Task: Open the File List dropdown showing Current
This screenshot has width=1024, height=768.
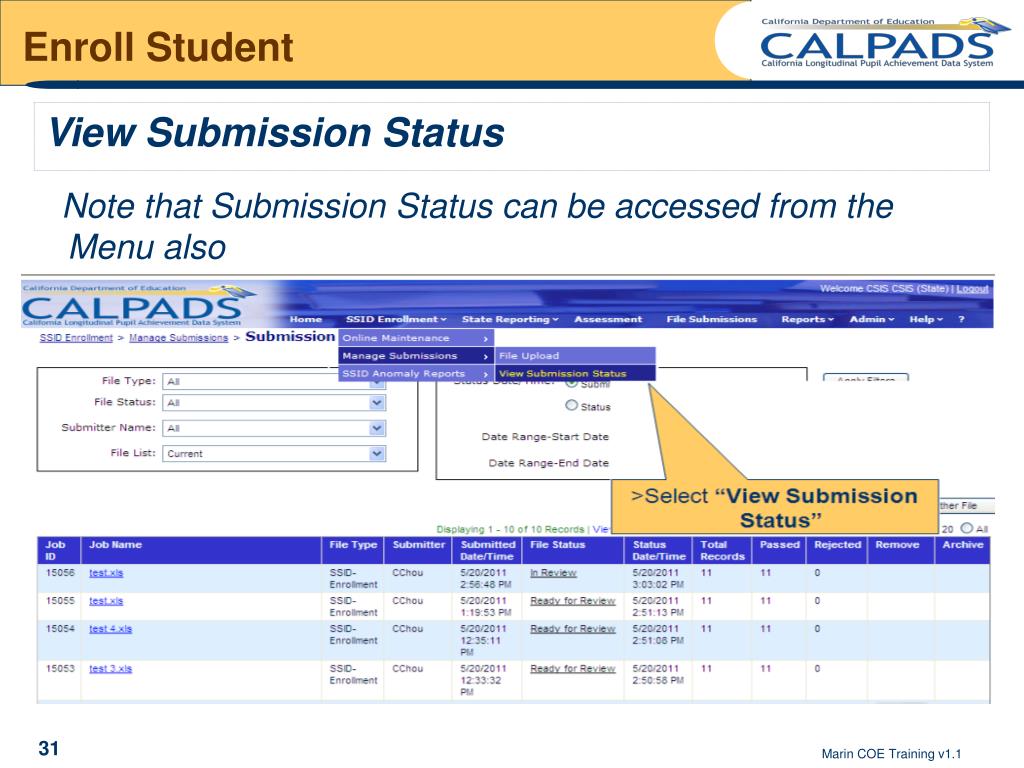Action: point(274,454)
